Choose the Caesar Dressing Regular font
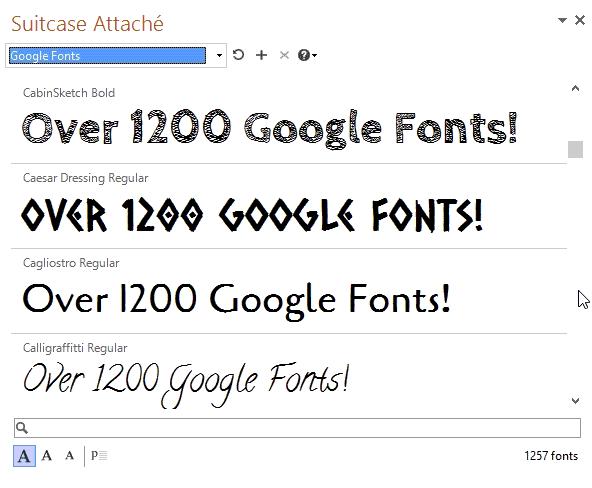 pos(289,206)
